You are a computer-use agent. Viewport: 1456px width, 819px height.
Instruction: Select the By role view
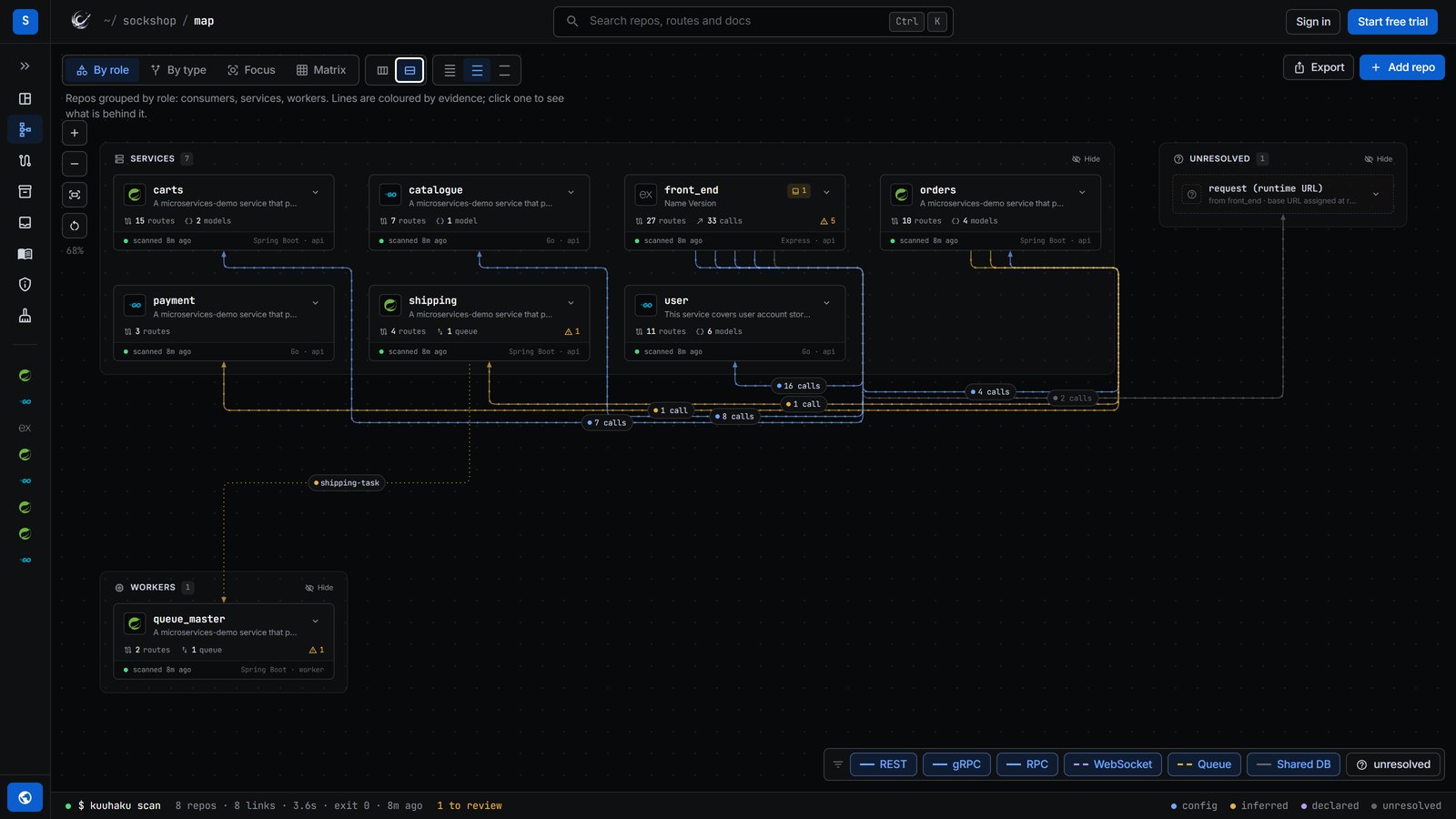click(x=102, y=70)
